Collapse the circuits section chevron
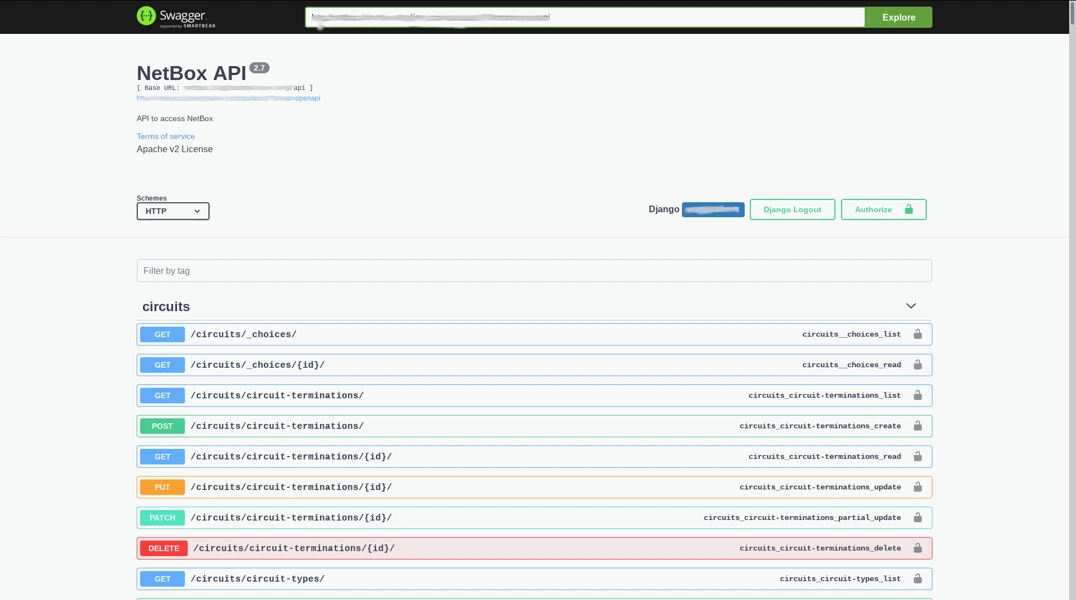 tap(911, 306)
